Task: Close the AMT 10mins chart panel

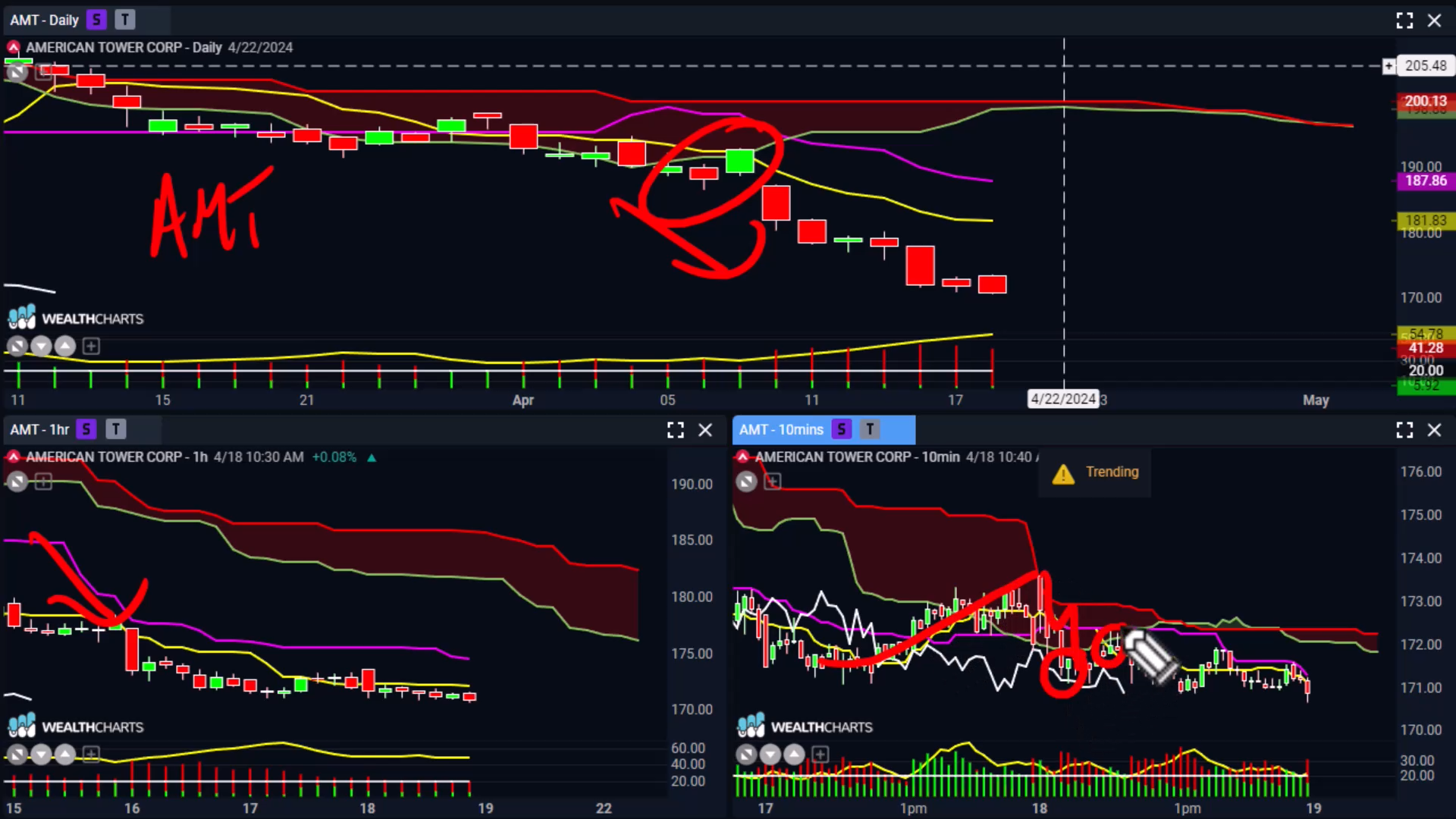Action: click(1434, 430)
